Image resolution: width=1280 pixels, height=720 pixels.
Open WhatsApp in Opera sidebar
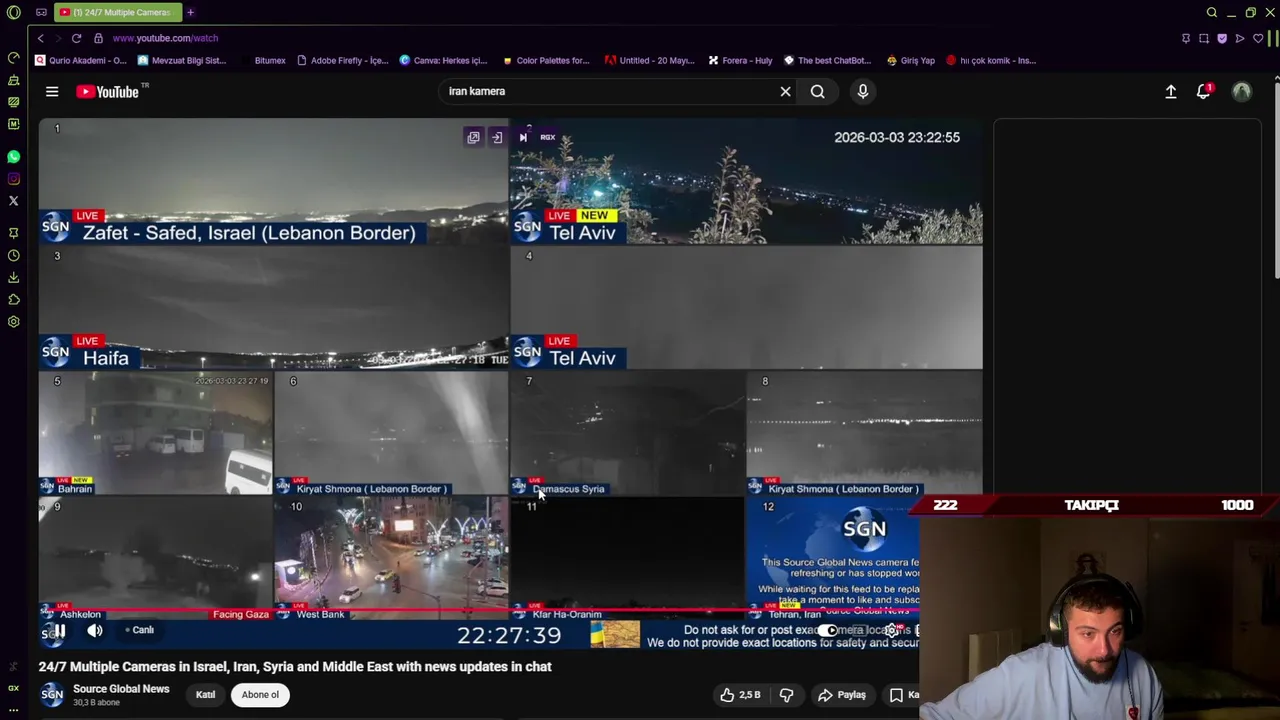tap(13, 157)
